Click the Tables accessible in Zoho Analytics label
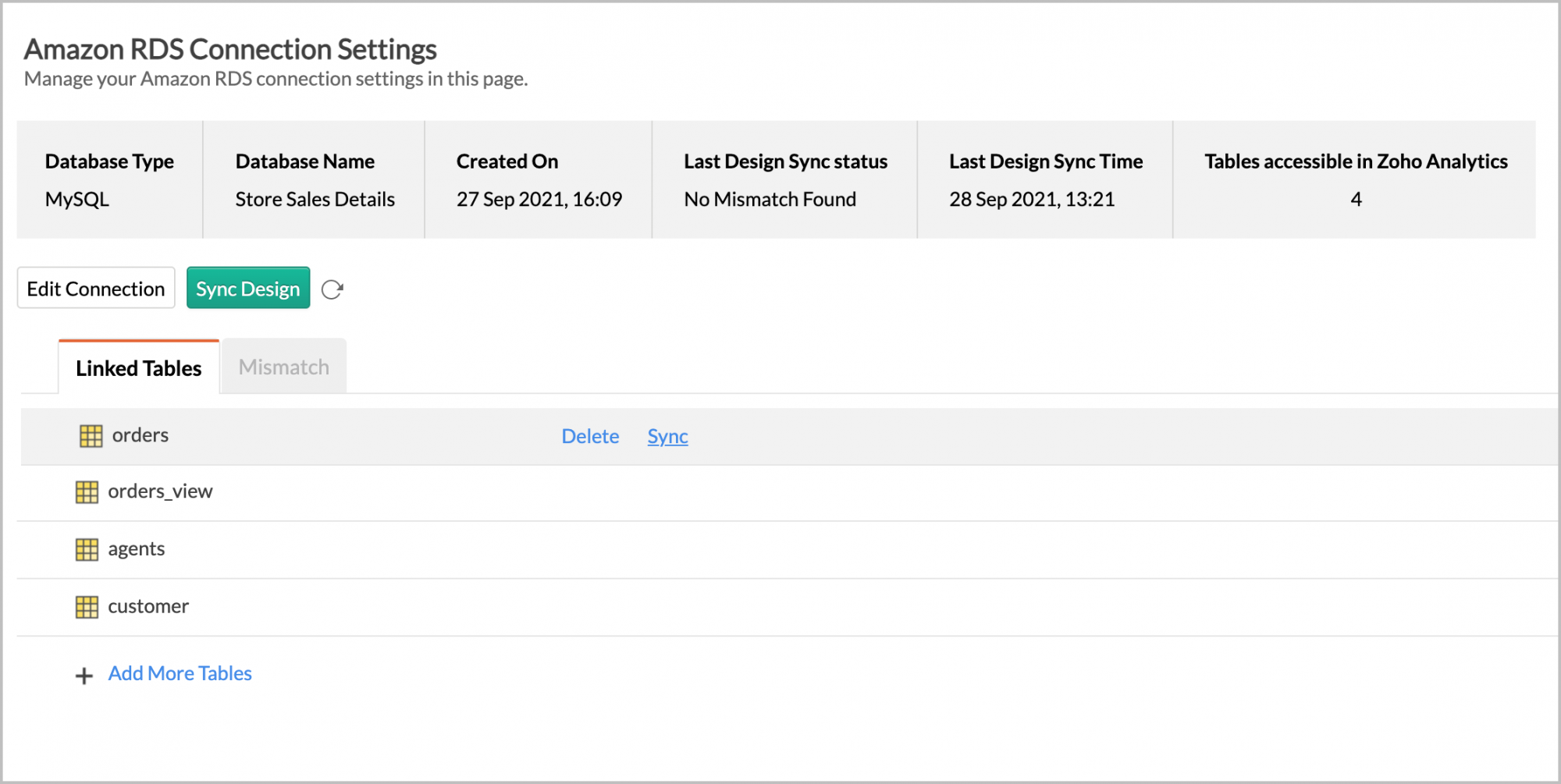The image size is (1561, 784). 1357,161
